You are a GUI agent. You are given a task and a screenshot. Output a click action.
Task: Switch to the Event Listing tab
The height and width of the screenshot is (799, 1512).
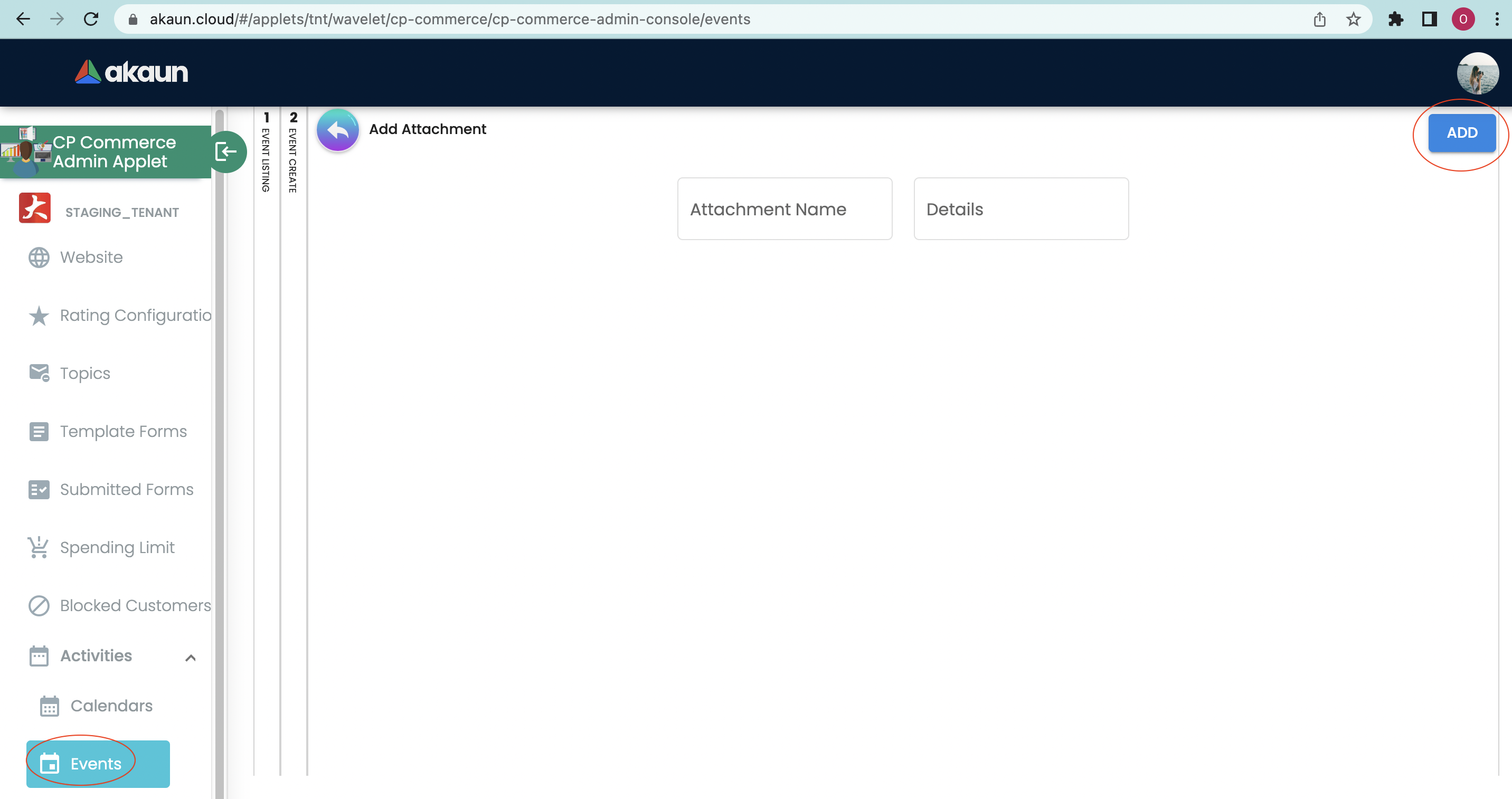coord(266,153)
